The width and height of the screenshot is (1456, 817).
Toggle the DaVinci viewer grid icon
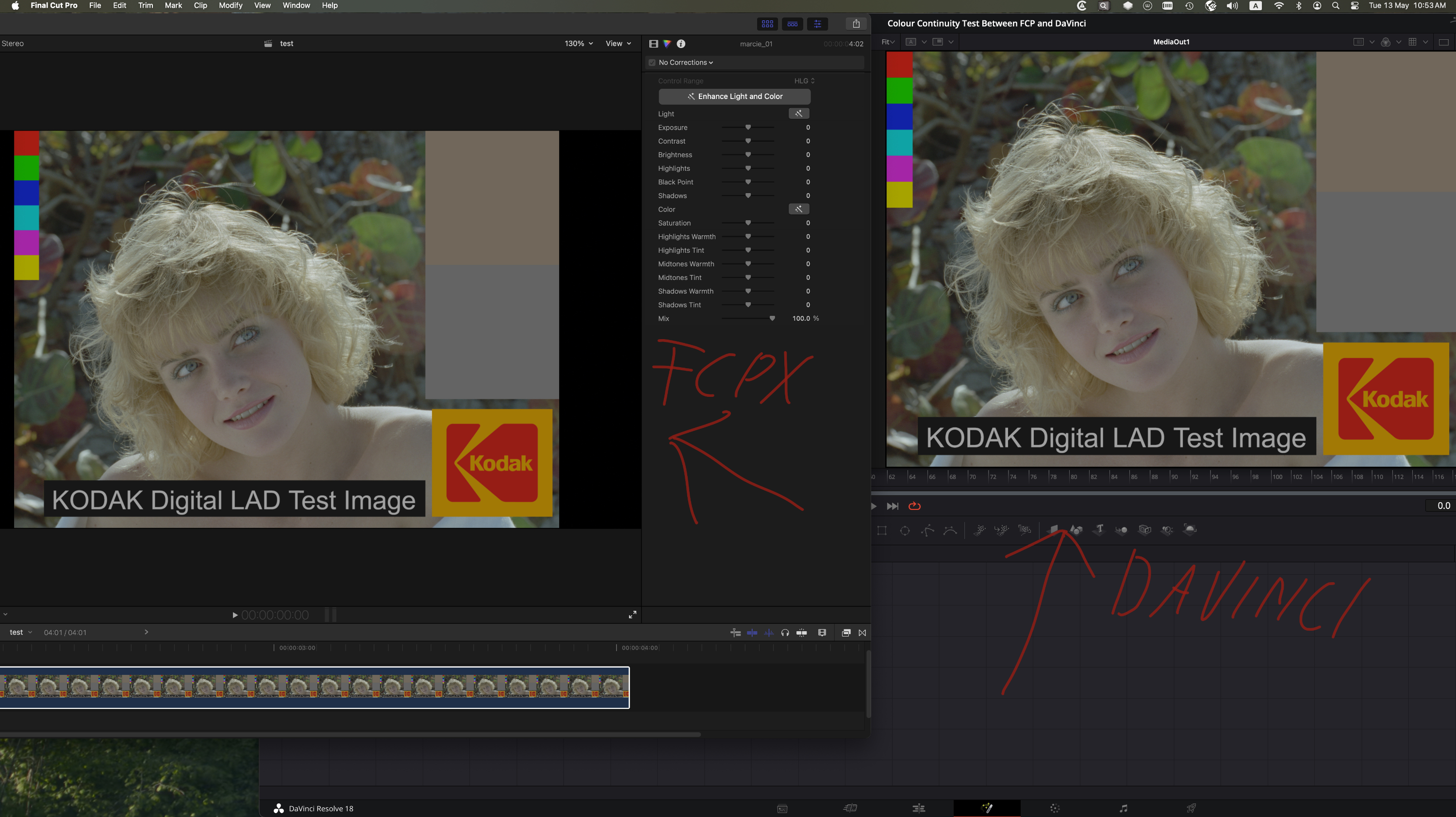point(1412,42)
